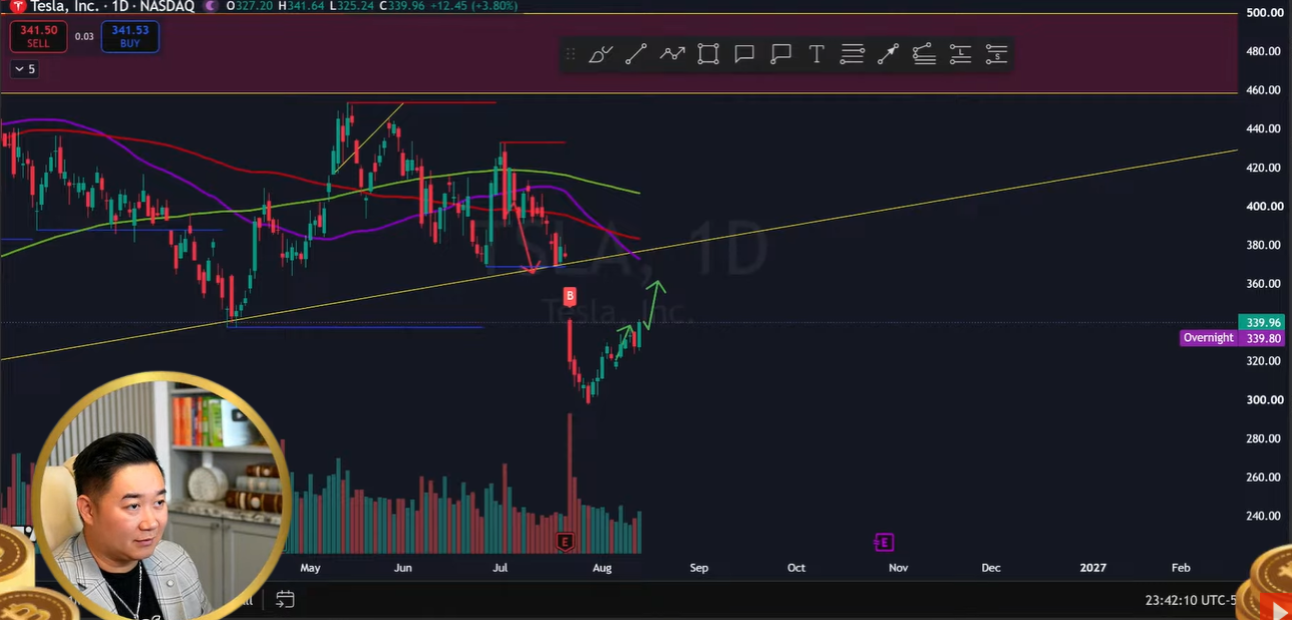The width and height of the screenshot is (1292, 620).
Task: Select the Short Position tool
Action: [x=996, y=54]
